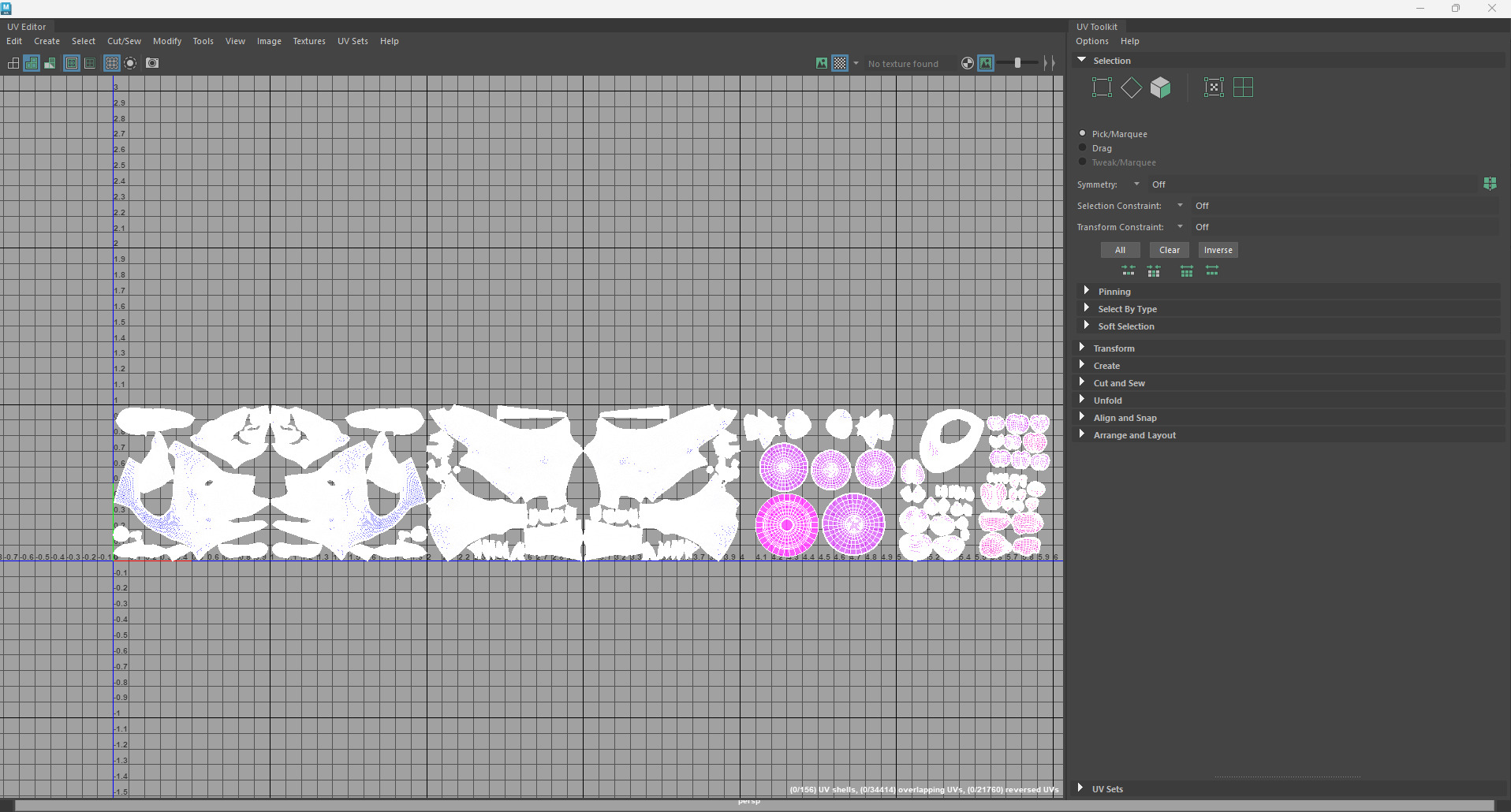Toggle the shaded UV shells display icon
This screenshot has height=812, width=1511.
[32, 63]
